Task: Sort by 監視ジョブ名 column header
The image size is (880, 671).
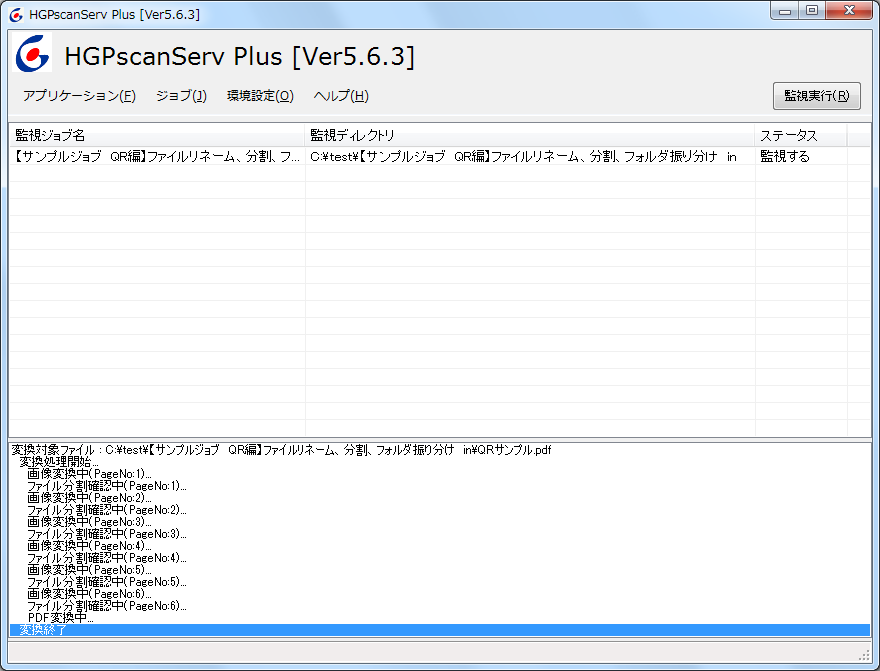Action: pos(157,135)
